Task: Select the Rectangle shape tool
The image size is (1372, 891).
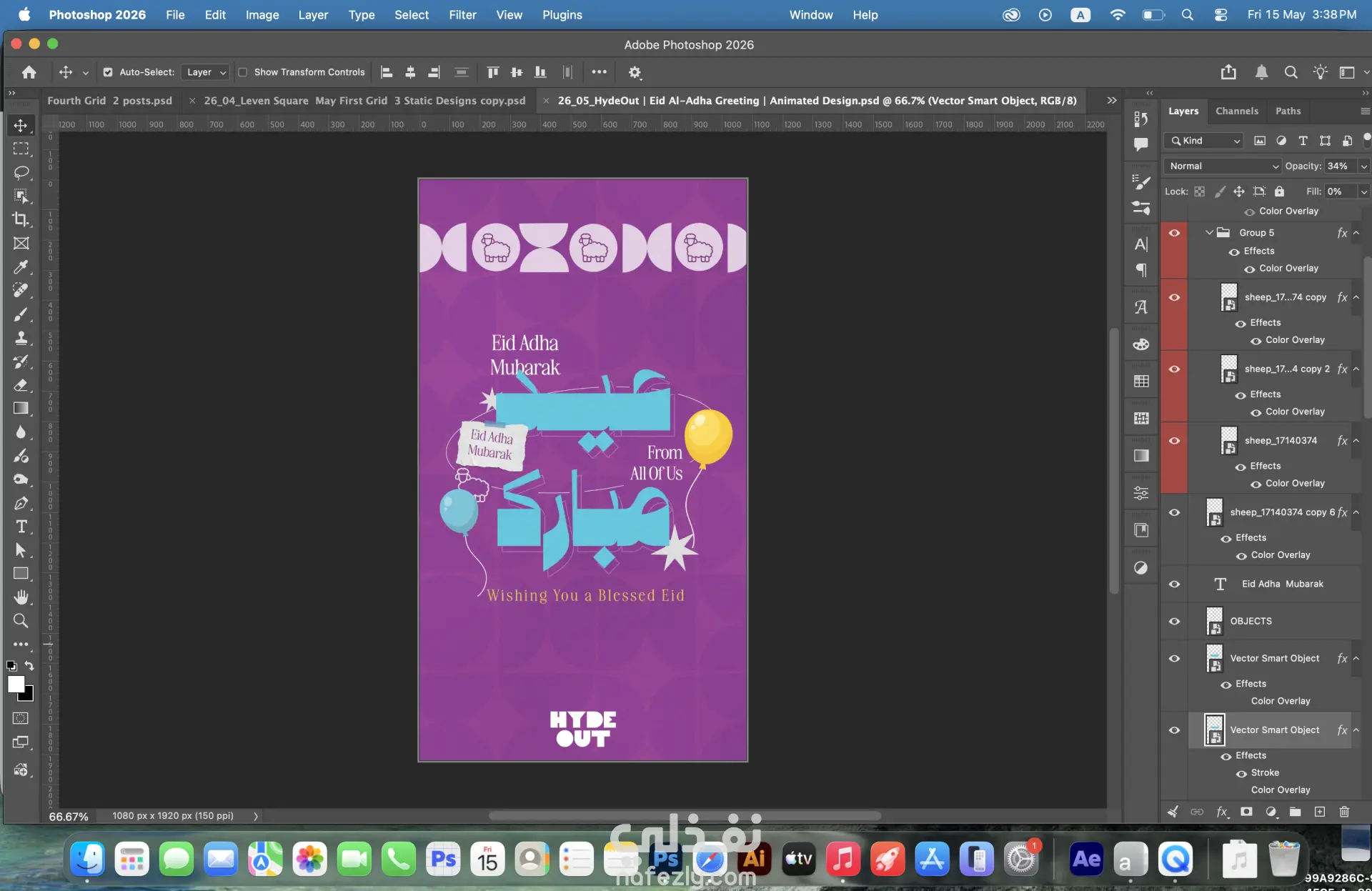Action: pos(21,574)
